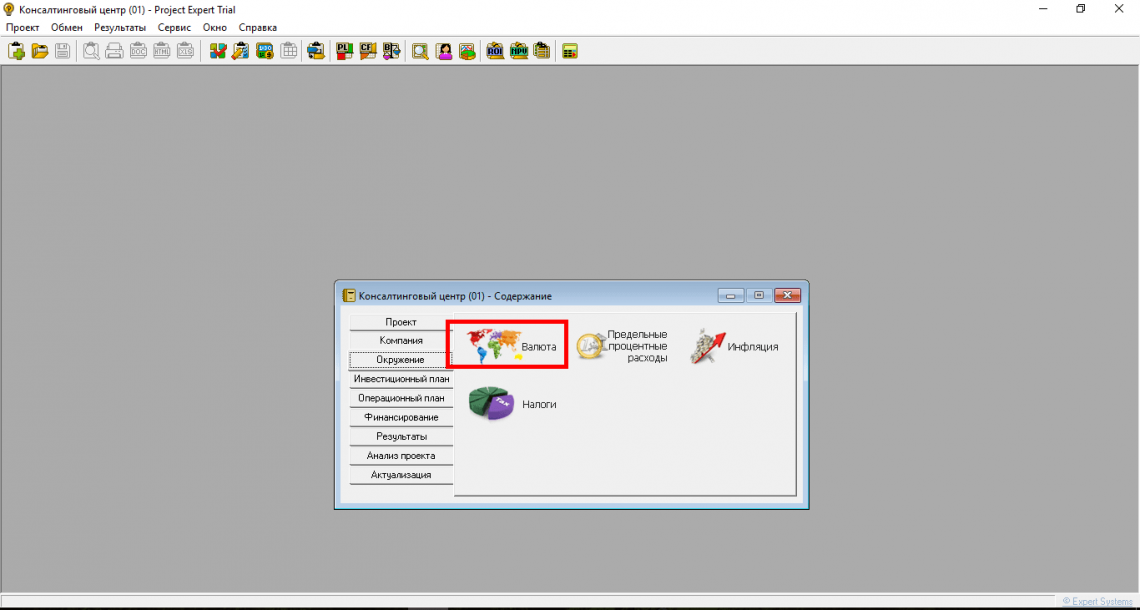The image size is (1140, 610).
Task: Open Инфляция inflation settings
Action: point(733,347)
